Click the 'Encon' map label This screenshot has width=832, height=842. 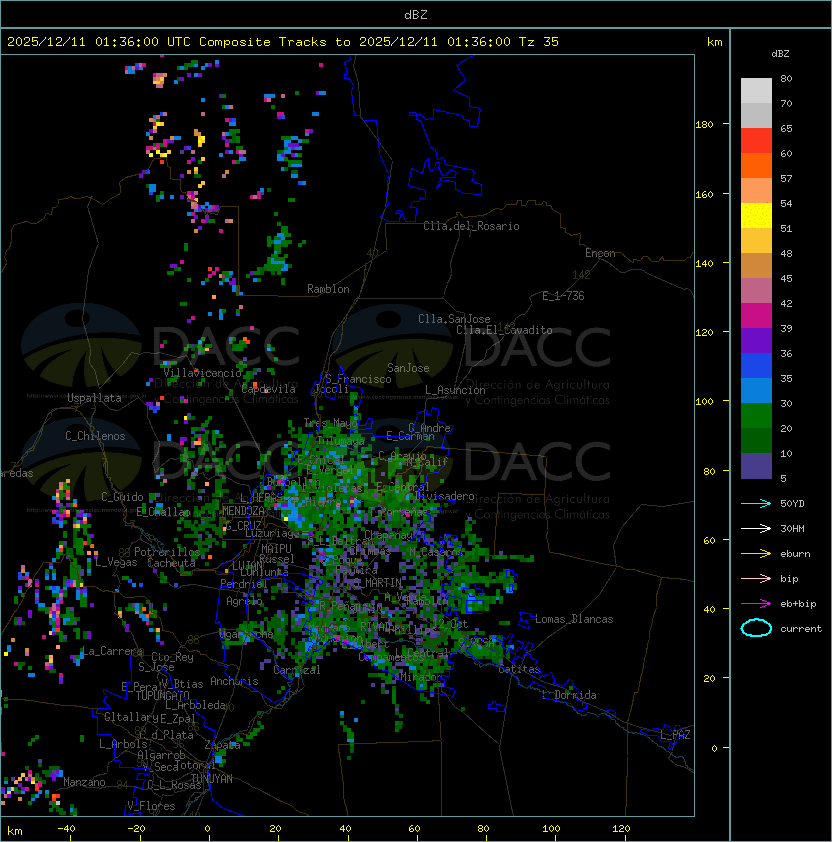(x=600, y=253)
